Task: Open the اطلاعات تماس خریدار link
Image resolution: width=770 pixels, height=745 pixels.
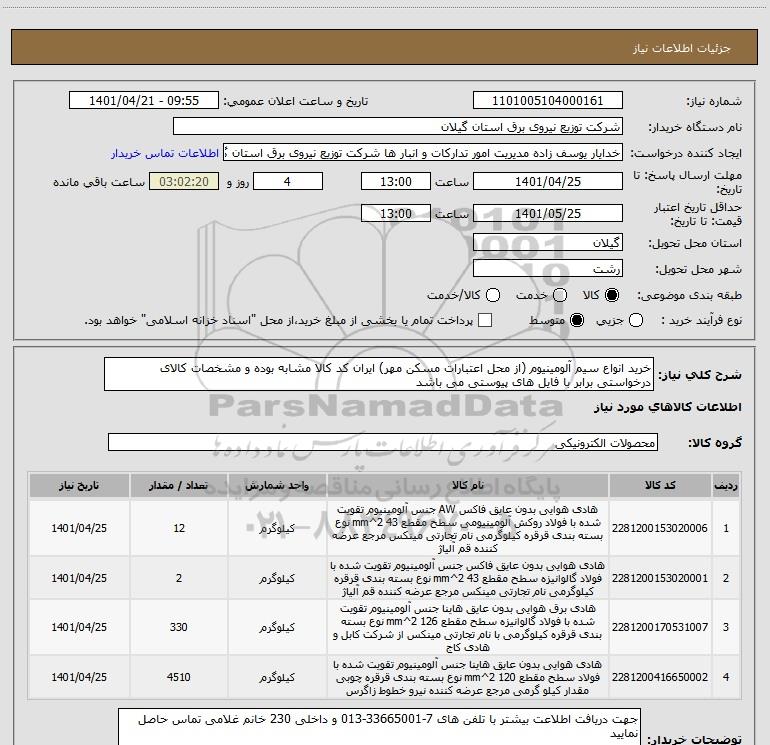Action: [165, 153]
